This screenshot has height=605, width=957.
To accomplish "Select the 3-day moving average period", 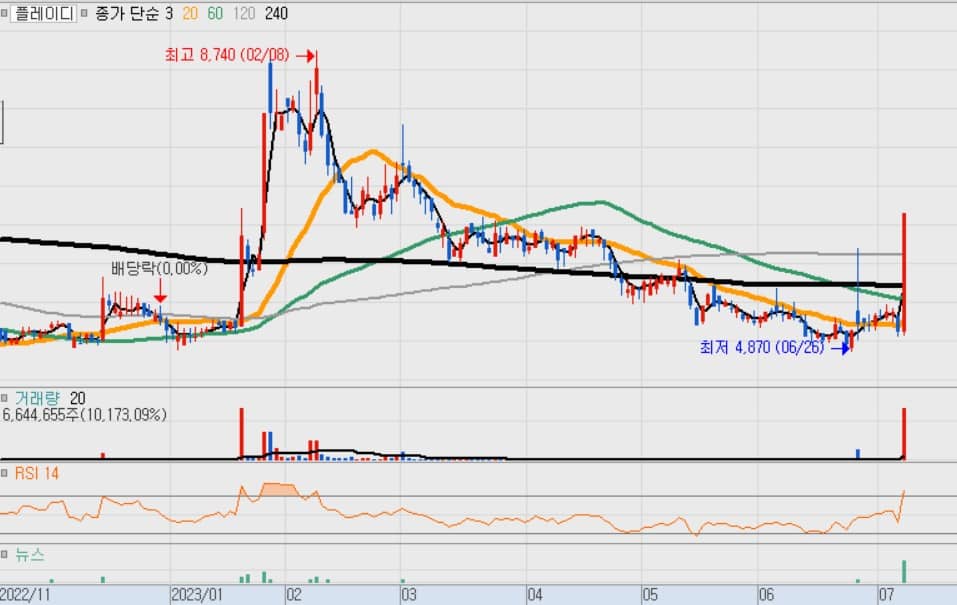I will [x=169, y=13].
